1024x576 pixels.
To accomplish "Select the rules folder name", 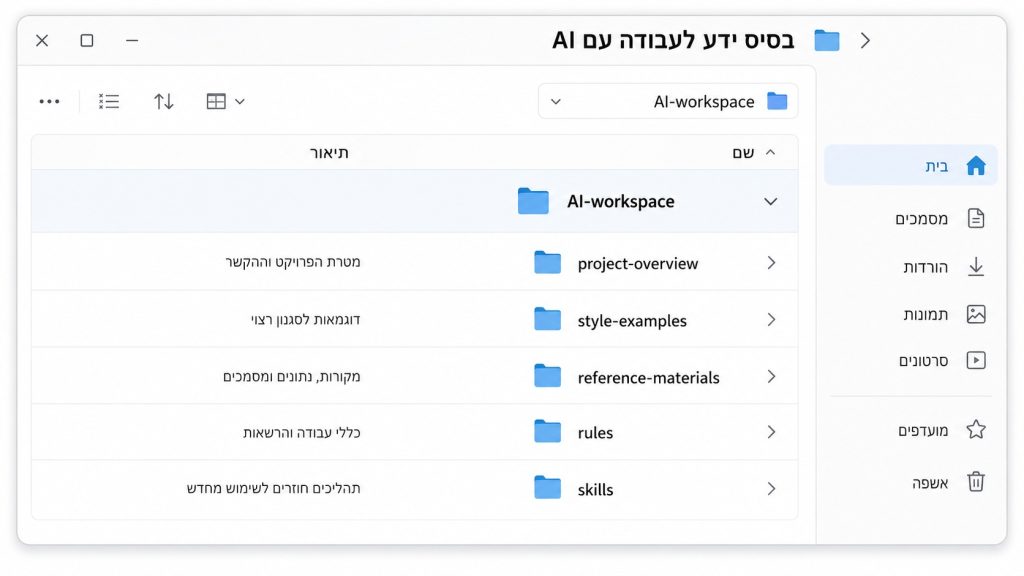I will [x=596, y=433].
